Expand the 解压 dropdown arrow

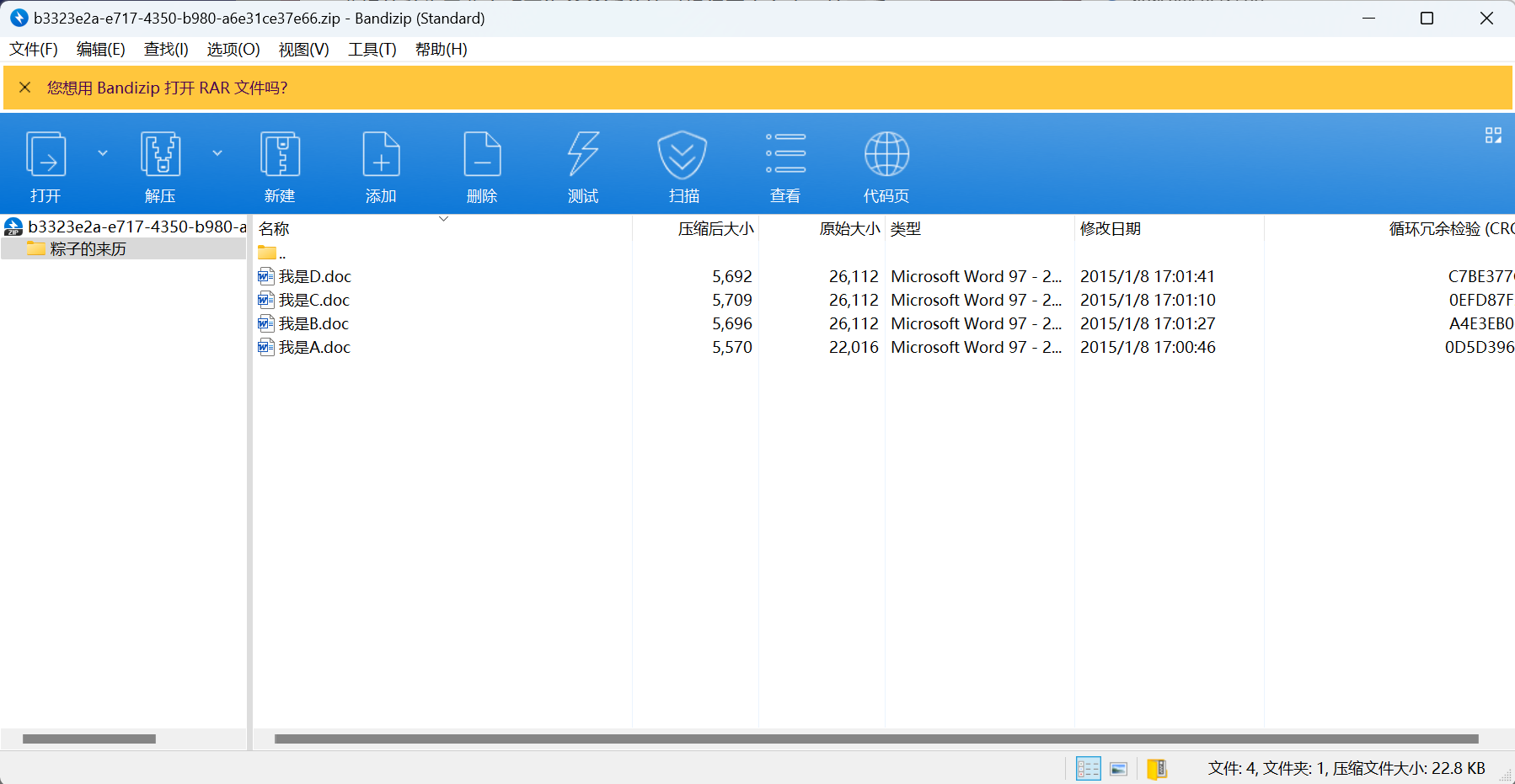click(x=217, y=153)
